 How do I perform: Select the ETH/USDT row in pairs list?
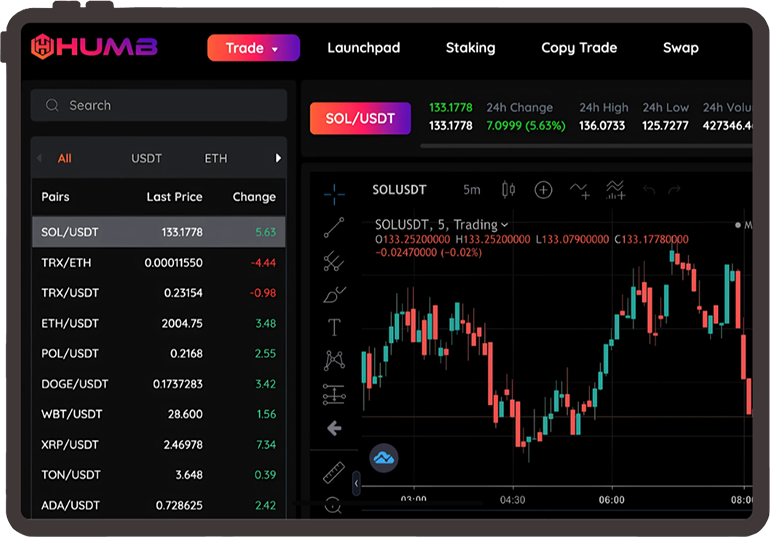tap(158, 323)
